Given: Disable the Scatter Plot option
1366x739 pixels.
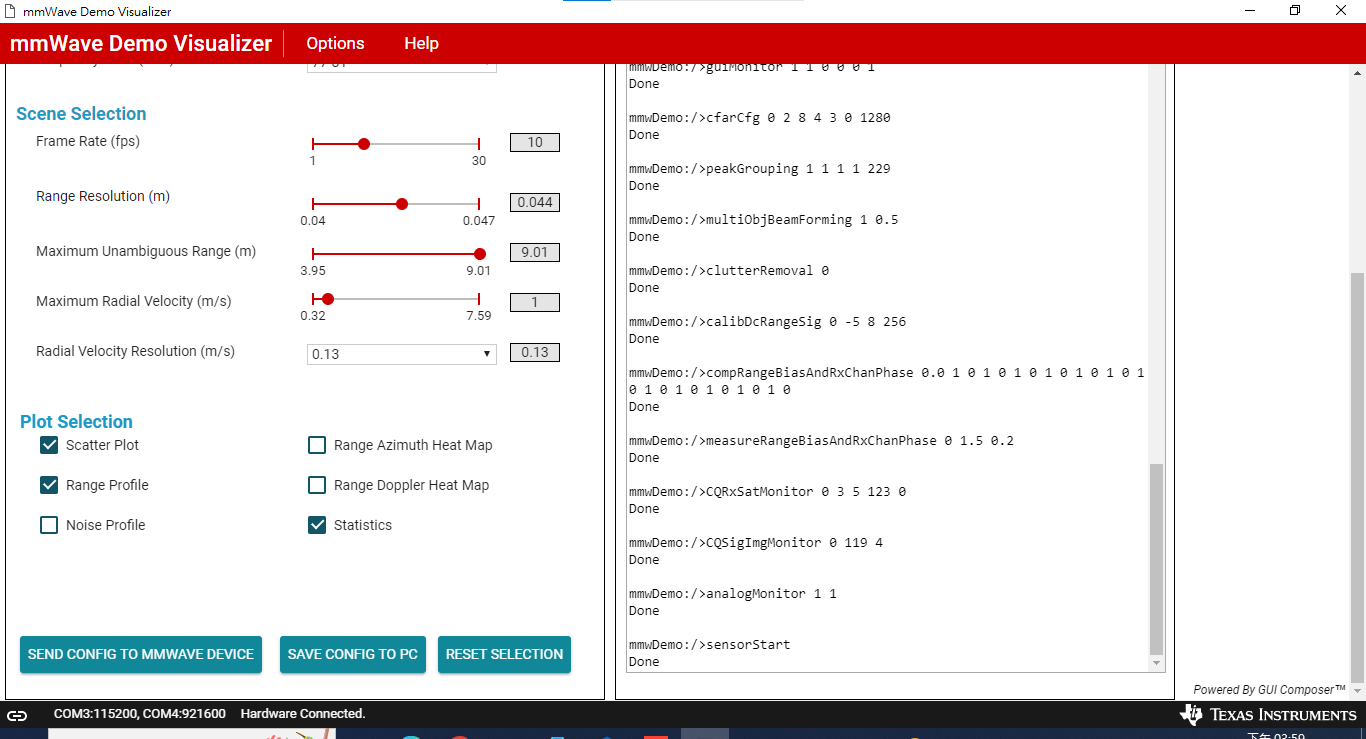Looking at the screenshot, I should (x=49, y=445).
